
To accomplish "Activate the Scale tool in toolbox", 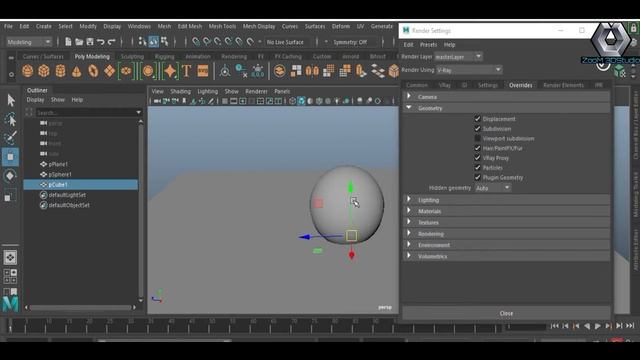I will tap(10, 196).
